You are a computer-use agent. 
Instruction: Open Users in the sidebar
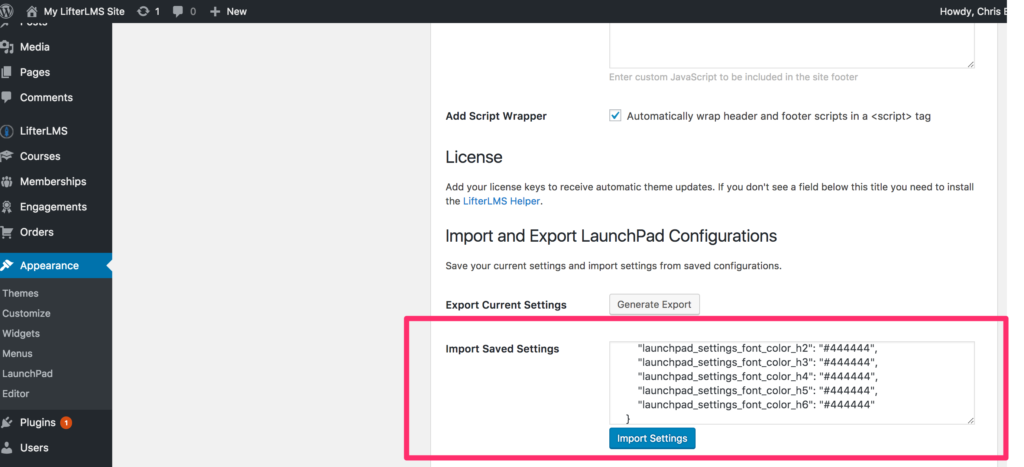(34, 447)
